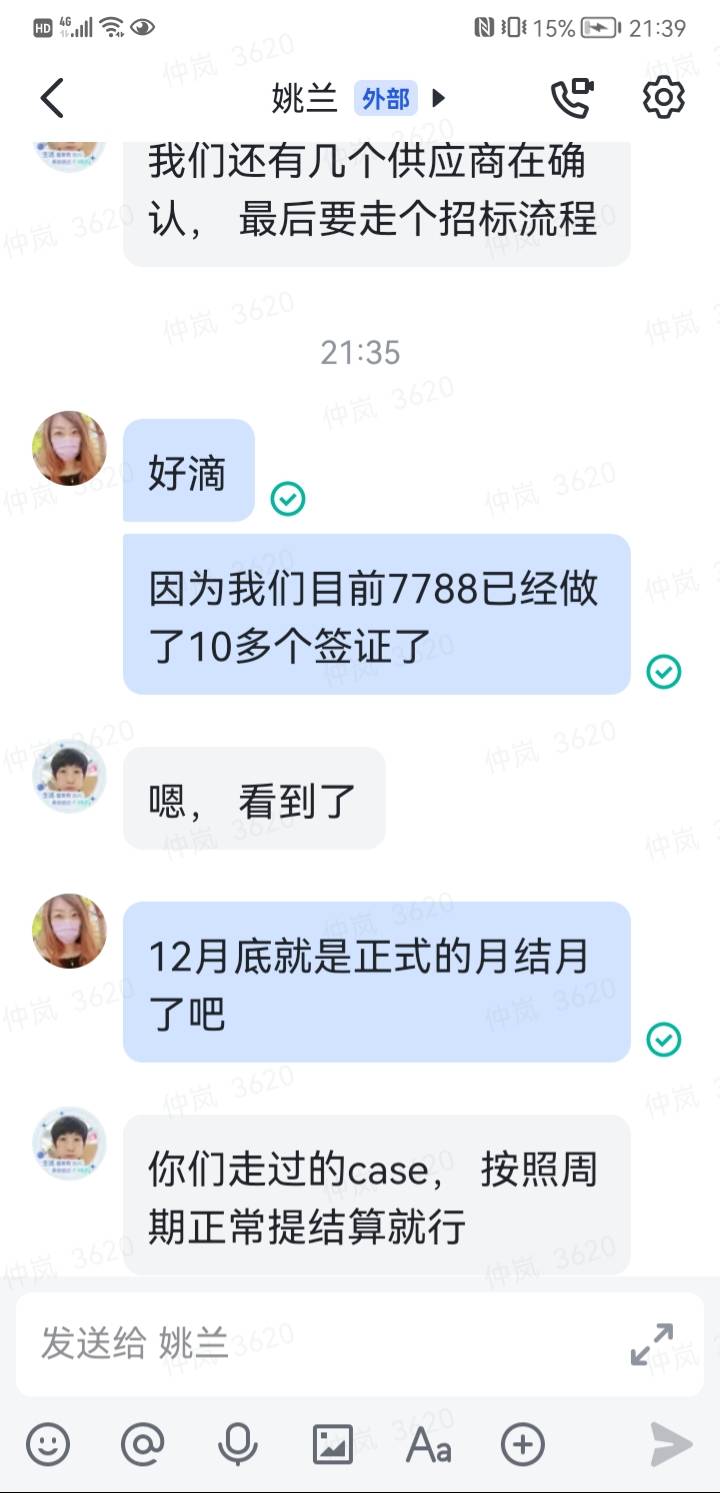Image resolution: width=720 pixels, height=1493 pixels.
Task: Focus the 发送给 姚兰 input field
Action: point(320,1344)
